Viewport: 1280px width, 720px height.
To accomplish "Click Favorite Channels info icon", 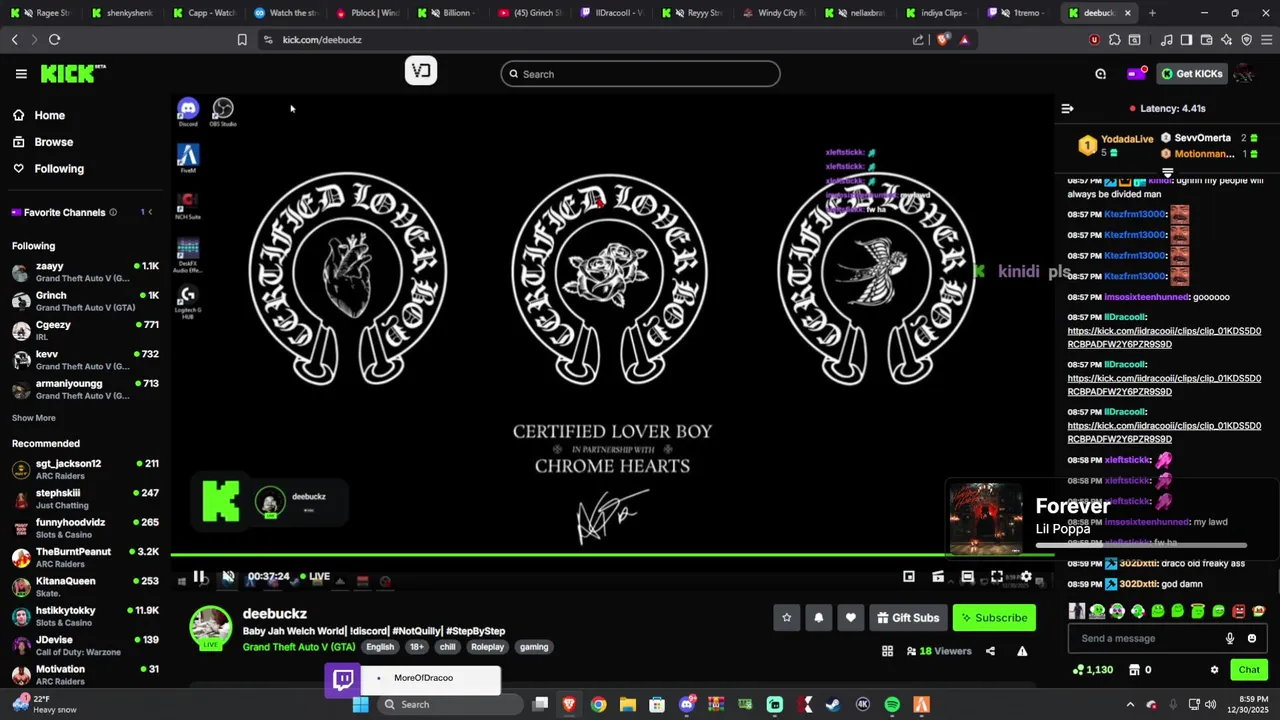I will 113,212.
